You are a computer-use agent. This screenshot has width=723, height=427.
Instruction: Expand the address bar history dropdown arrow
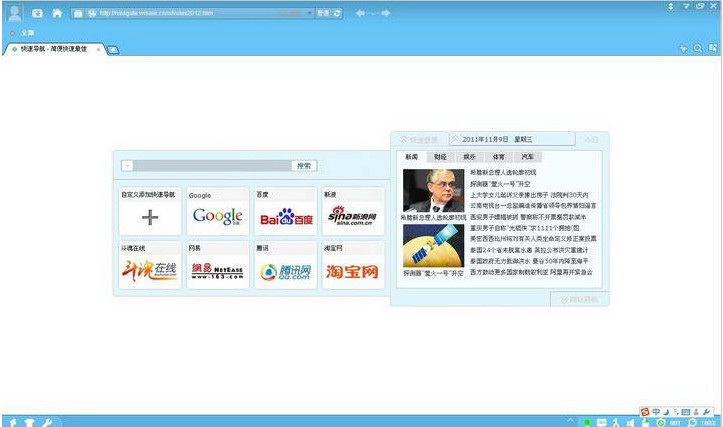pyautogui.click(x=309, y=13)
